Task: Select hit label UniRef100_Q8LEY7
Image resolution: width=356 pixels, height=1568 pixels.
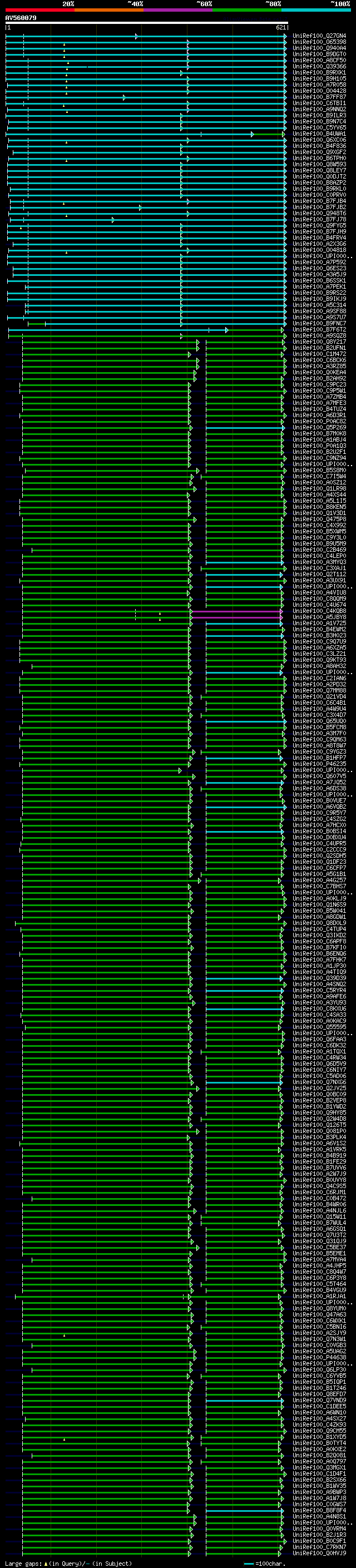Action: point(319,170)
